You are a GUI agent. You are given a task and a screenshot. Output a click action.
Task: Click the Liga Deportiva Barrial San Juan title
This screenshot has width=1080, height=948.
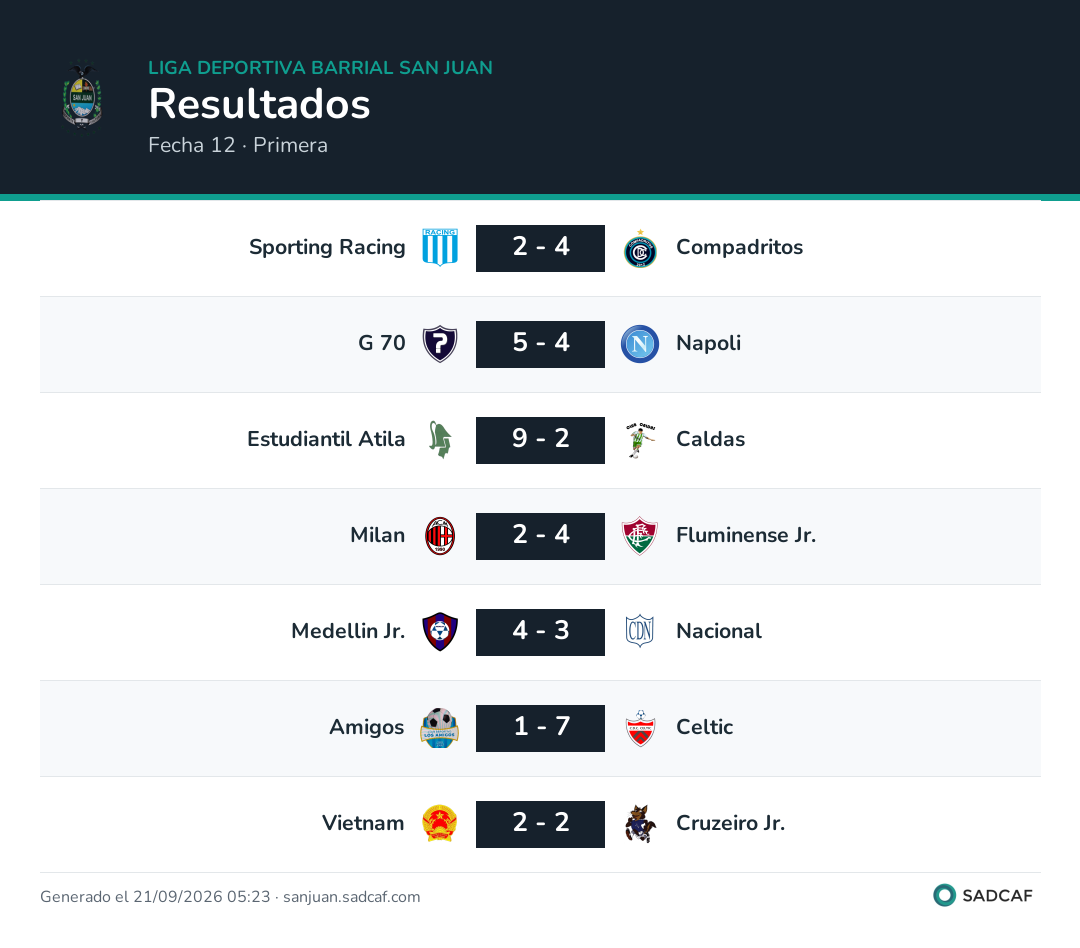(320, 68)
